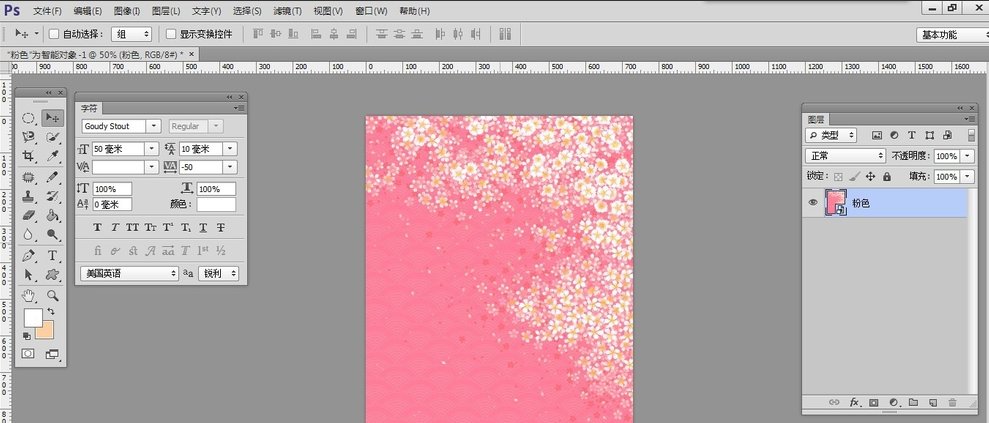
Task: Click the align top edges icon
Action: pyautogui.click(x=259, y=34)
